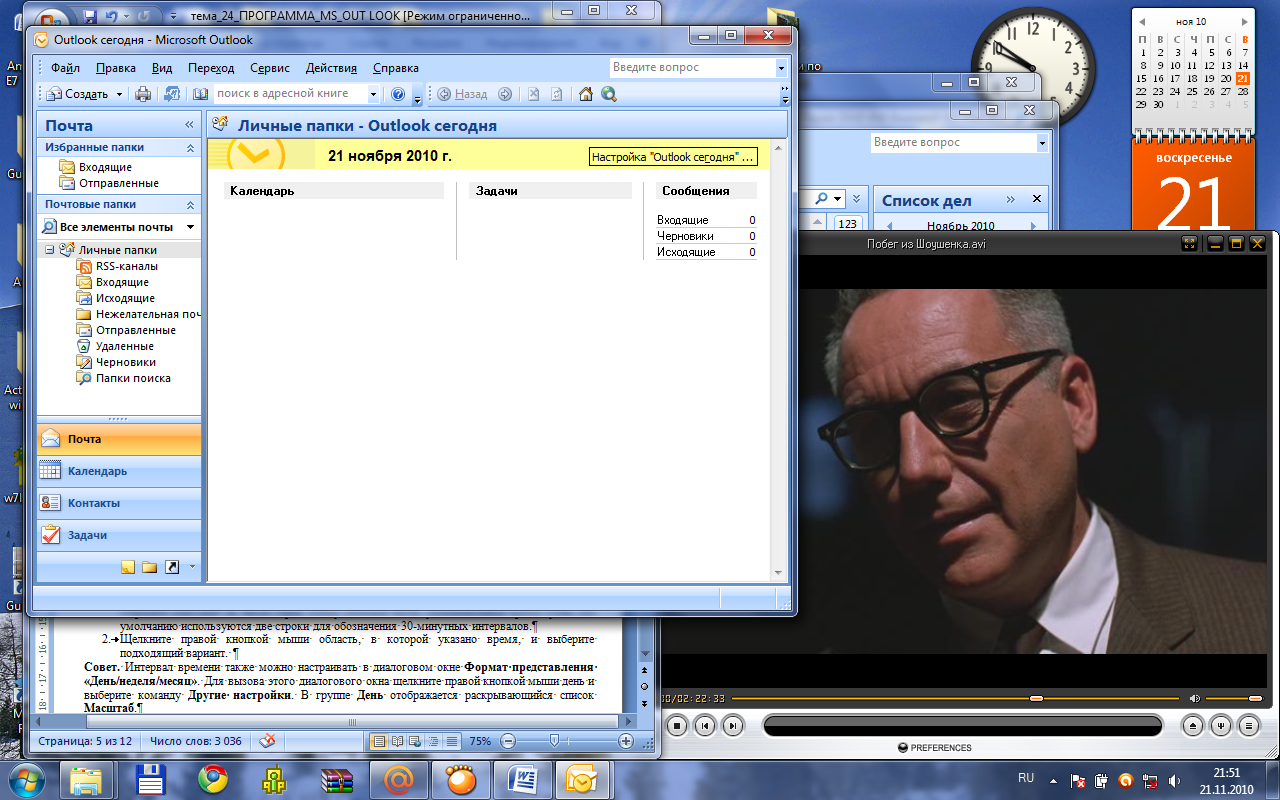Click the Print icon in Outlook toolbar

[x=143, y=94]
